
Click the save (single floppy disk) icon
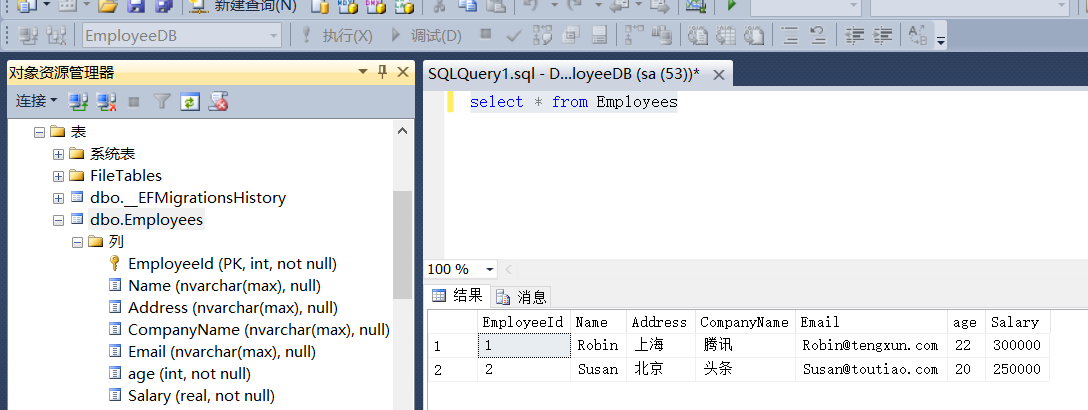tap(136, 6)
